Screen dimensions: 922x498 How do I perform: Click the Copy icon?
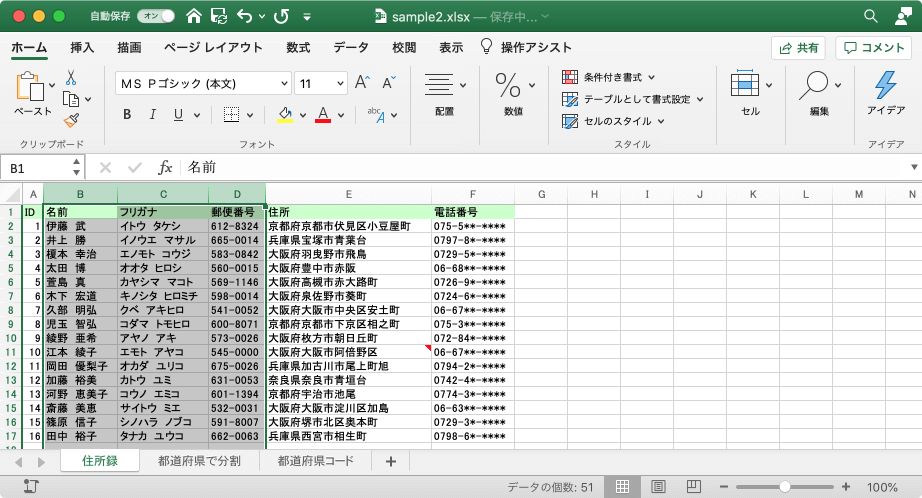click(71, 99)
